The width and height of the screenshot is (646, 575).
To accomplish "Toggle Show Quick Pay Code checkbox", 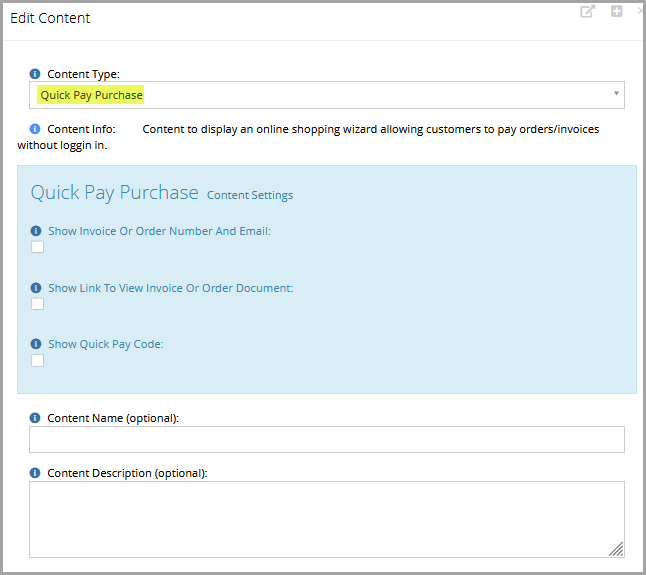I will pyautogui.click(x=37, y=360).
